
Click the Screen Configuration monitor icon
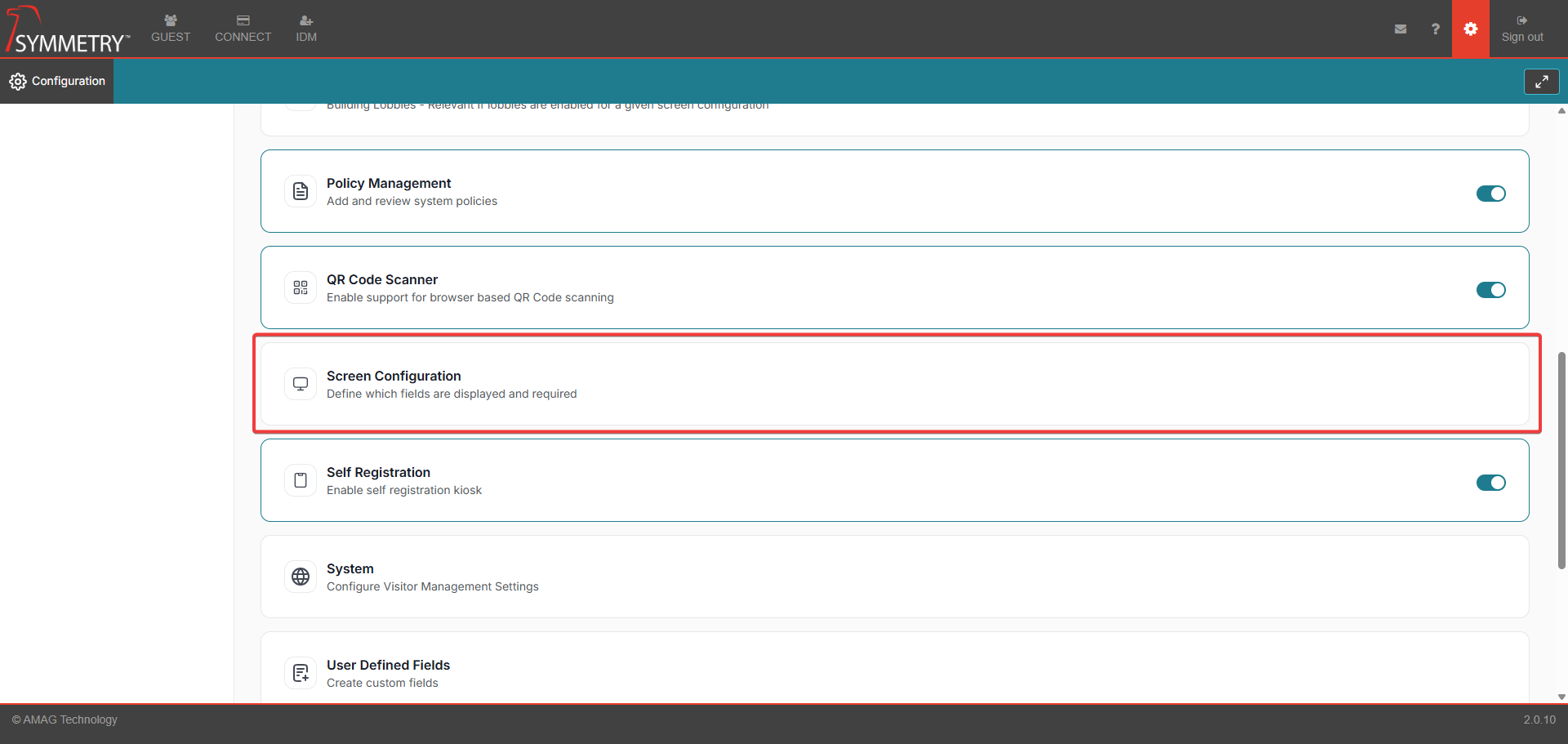[300, 383]
